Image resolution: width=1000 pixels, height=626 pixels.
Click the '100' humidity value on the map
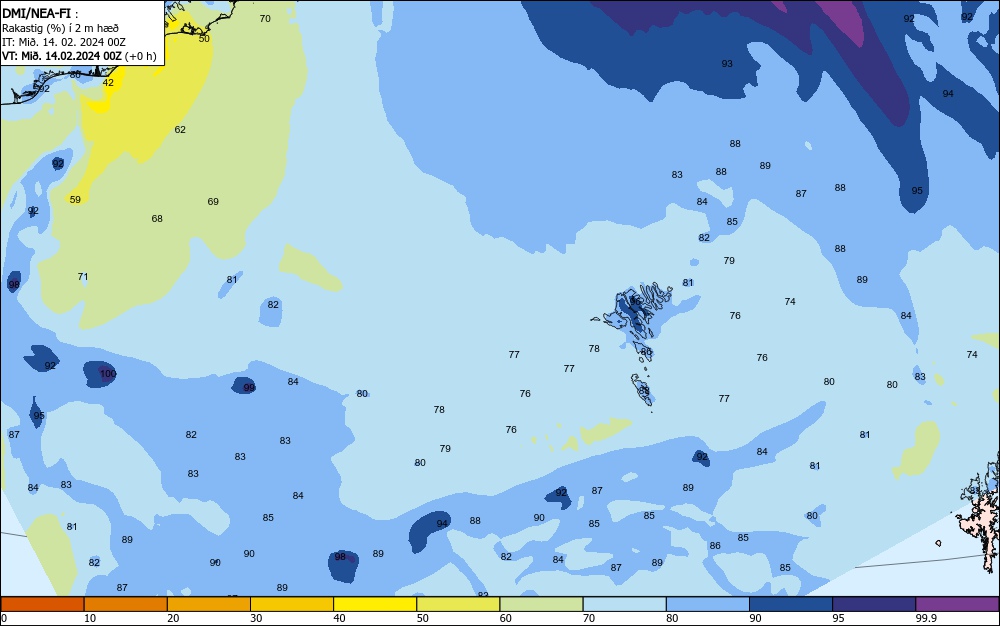pos(108,374)
